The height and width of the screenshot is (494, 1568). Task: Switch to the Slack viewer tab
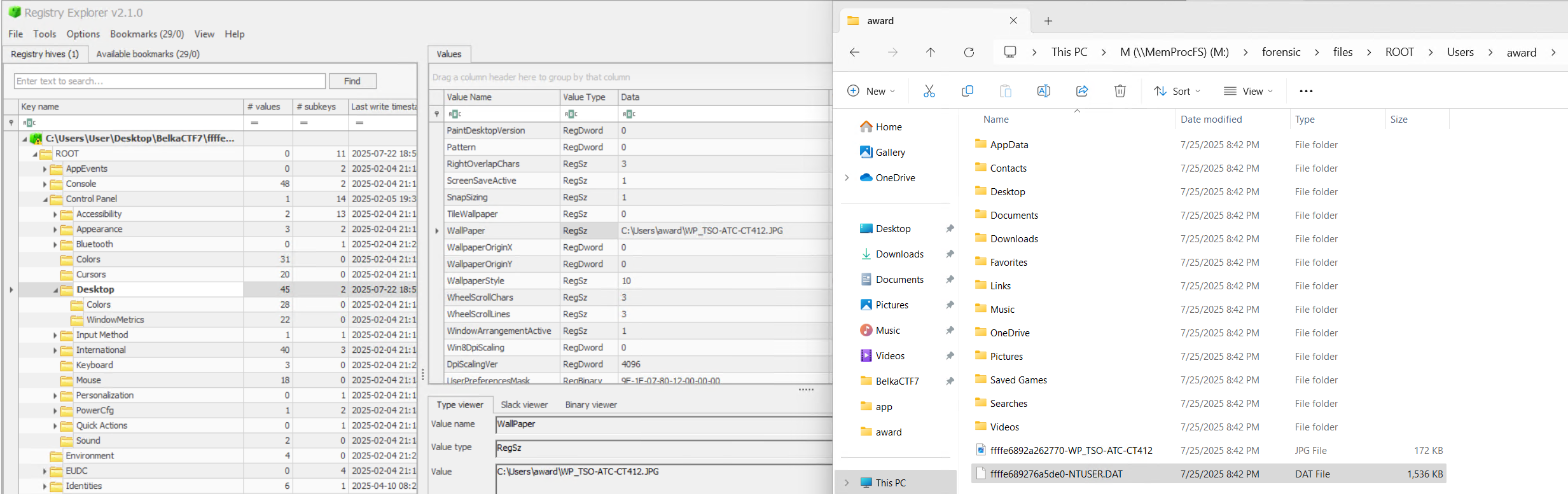click(x=524, y=405)
